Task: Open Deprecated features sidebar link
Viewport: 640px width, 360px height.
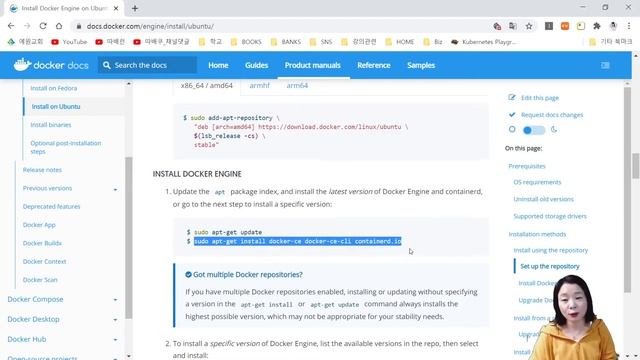Action: coord(51,207)
